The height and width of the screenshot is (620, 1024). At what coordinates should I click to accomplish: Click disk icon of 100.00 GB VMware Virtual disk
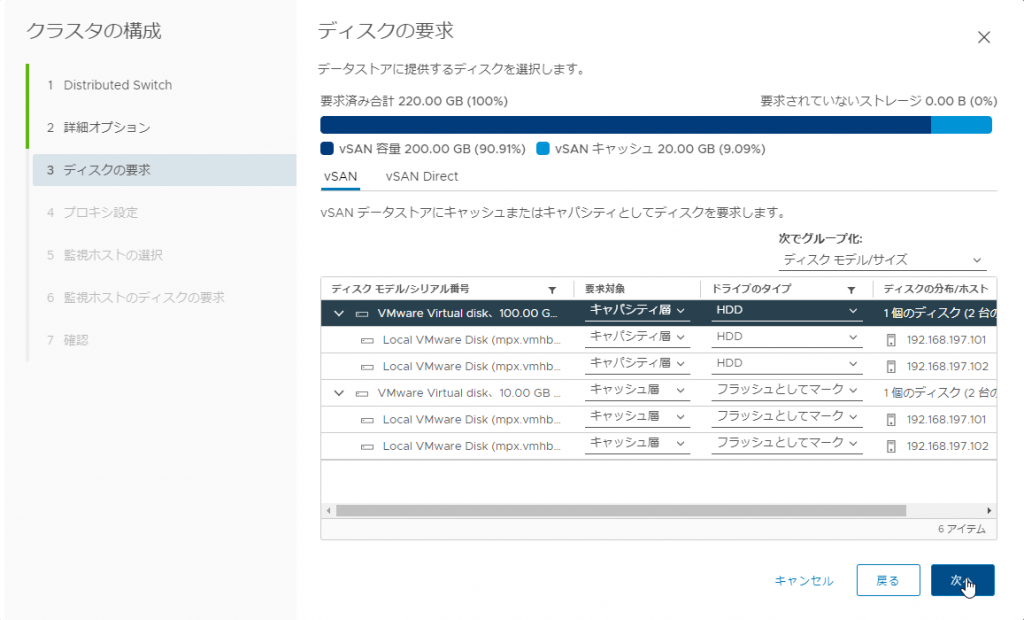[x=362, y=314]
